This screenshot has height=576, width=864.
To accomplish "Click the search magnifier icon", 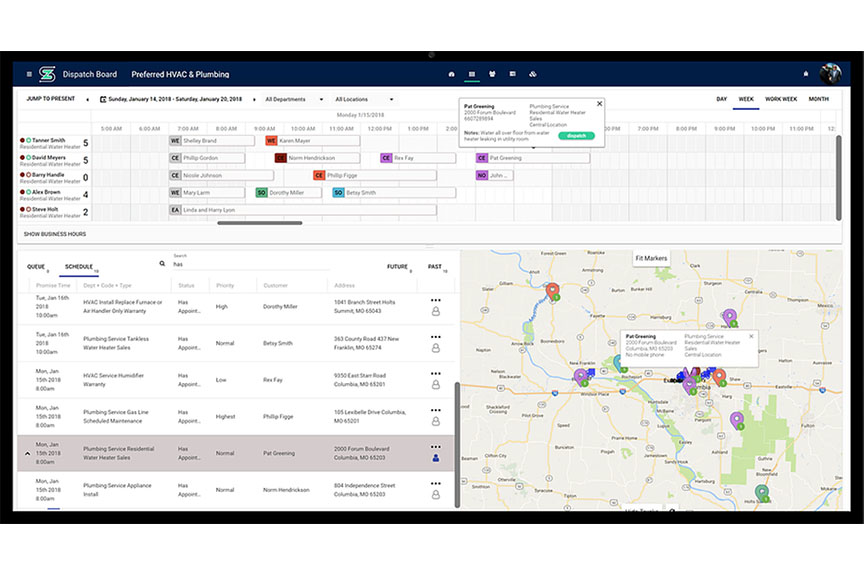I will (162, 264).
